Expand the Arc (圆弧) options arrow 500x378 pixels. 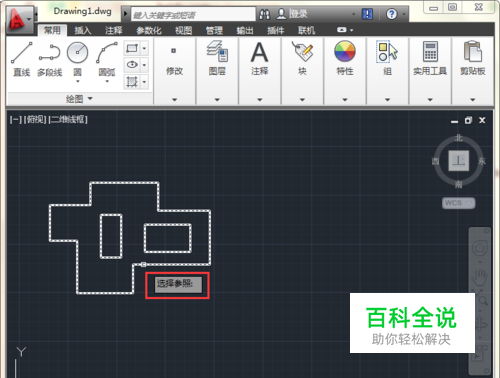point(107,81)
